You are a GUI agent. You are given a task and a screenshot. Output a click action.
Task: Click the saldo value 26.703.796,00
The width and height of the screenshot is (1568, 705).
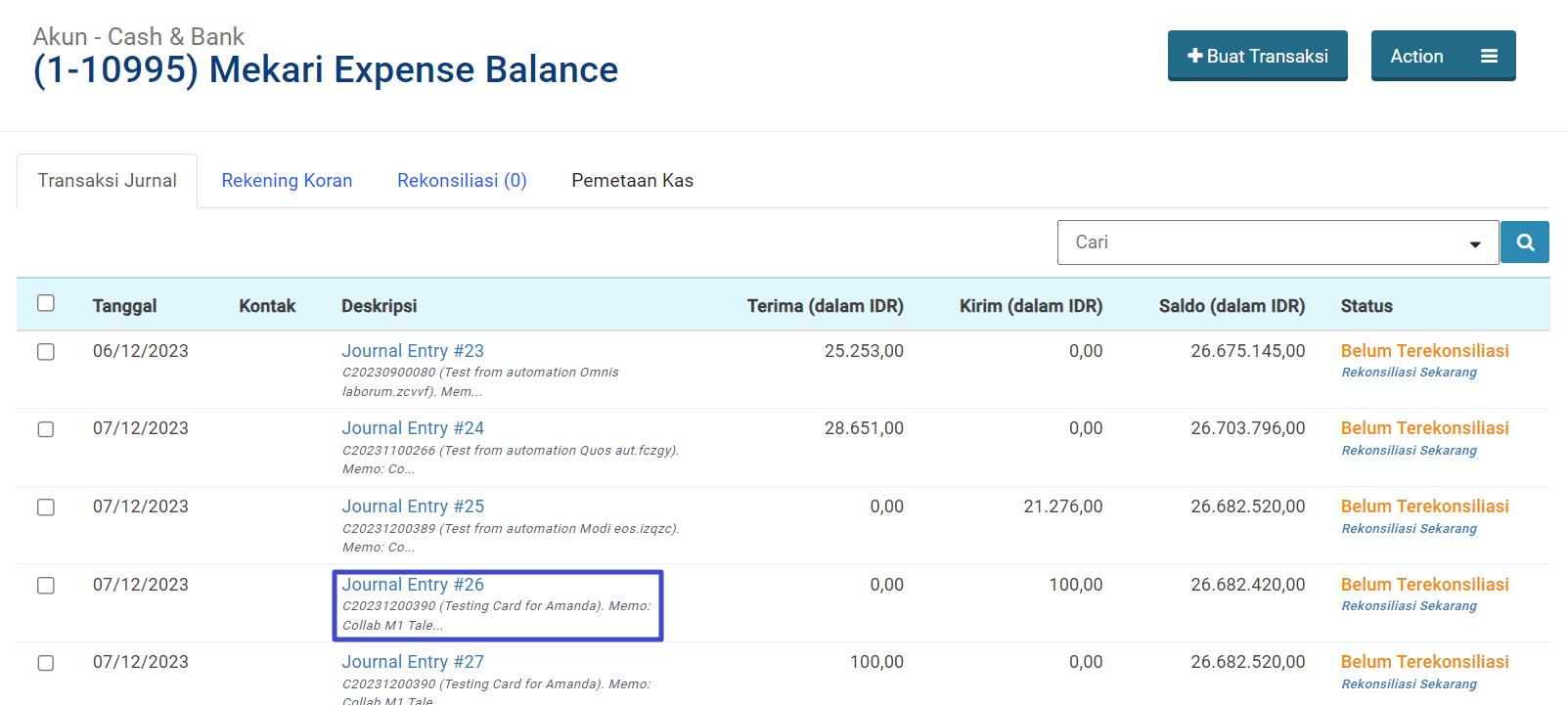(x=1247, y=428)
